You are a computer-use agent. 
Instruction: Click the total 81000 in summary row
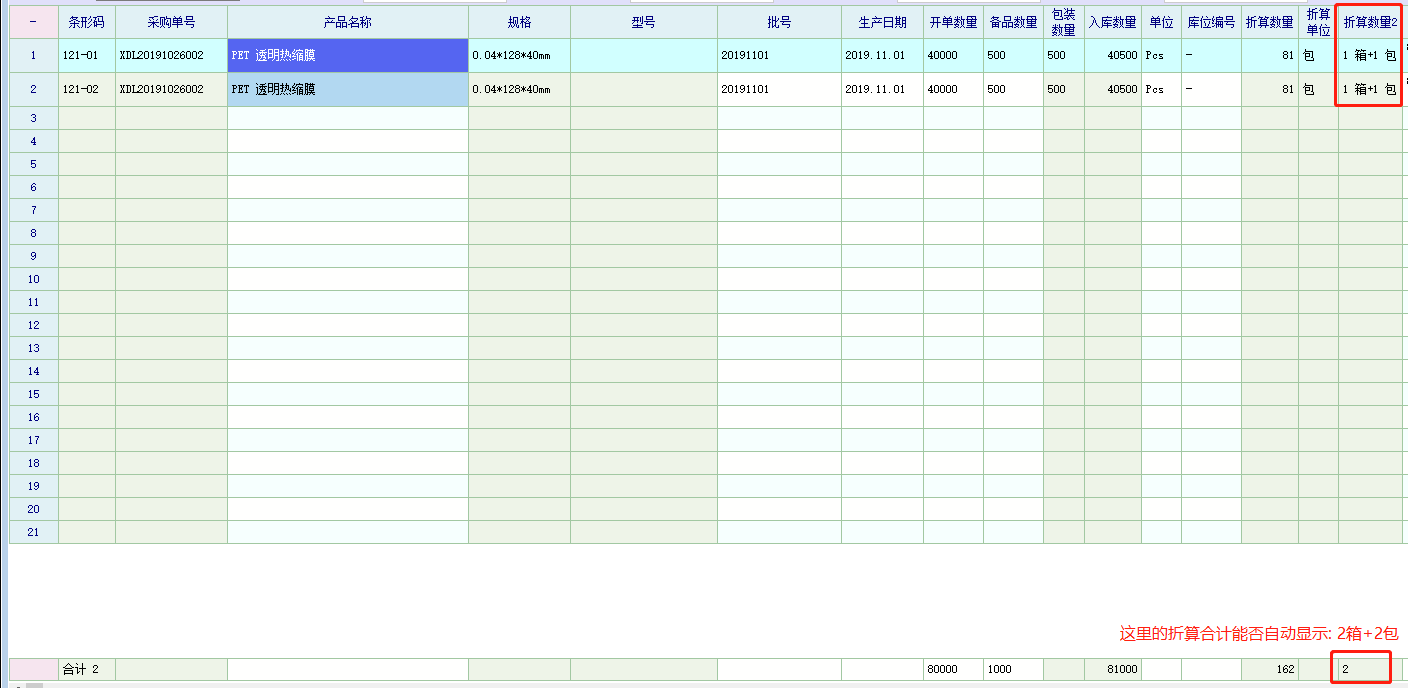pos(1112,669)
